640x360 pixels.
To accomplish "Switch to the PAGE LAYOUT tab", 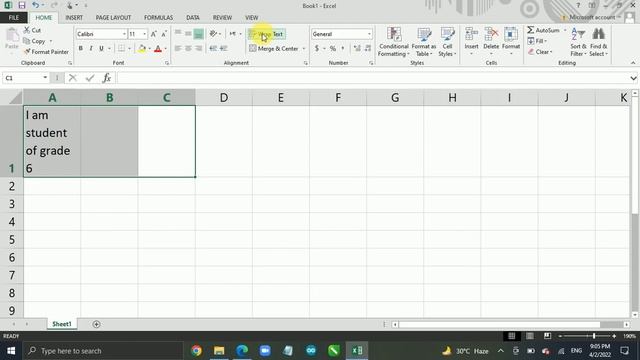I will pyautogui.click(x=113, y=18).
